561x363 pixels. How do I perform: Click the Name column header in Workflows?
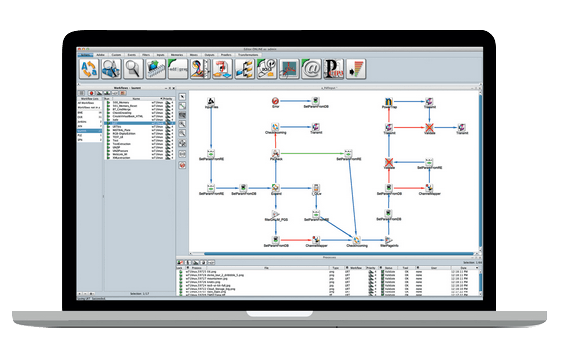pyautogui.click(x=136, y=98)
